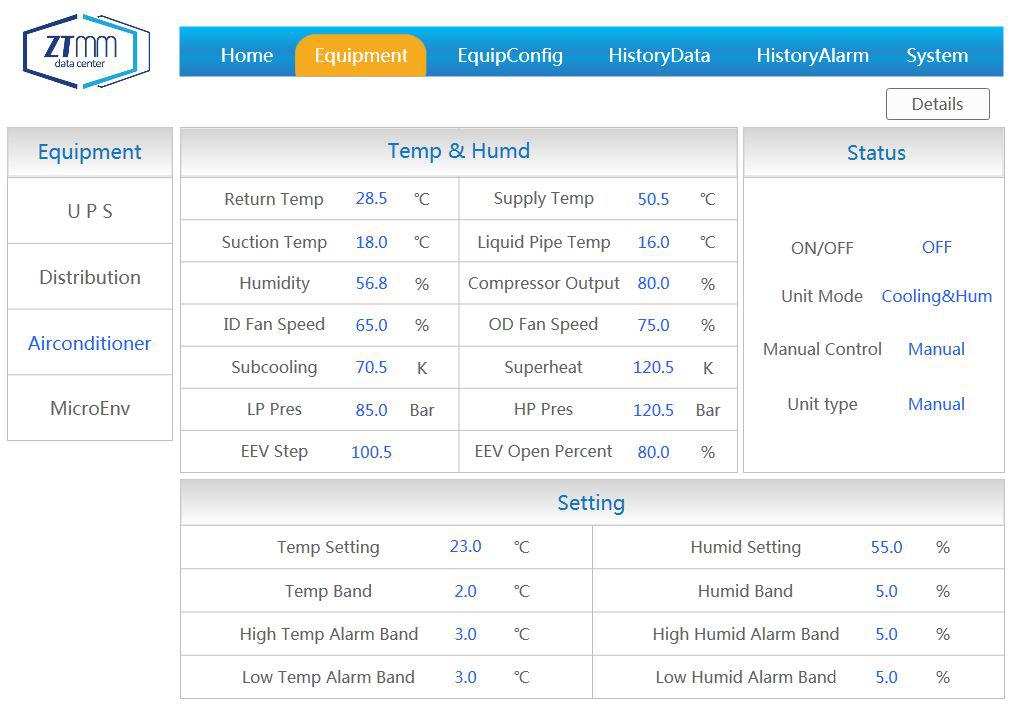
Task: Edit the Humid Setting value 55.0
Action: coord(886,547)
